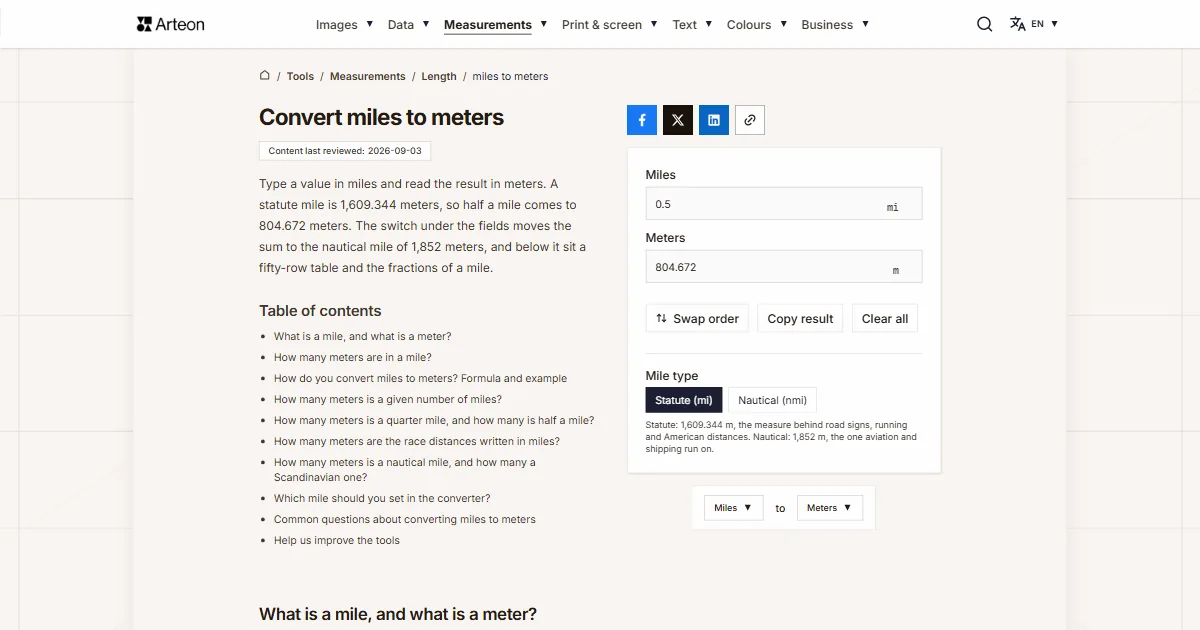
Task: Share the page on LinkedIn
Action: pyautogui.click(x=714, y=120)
